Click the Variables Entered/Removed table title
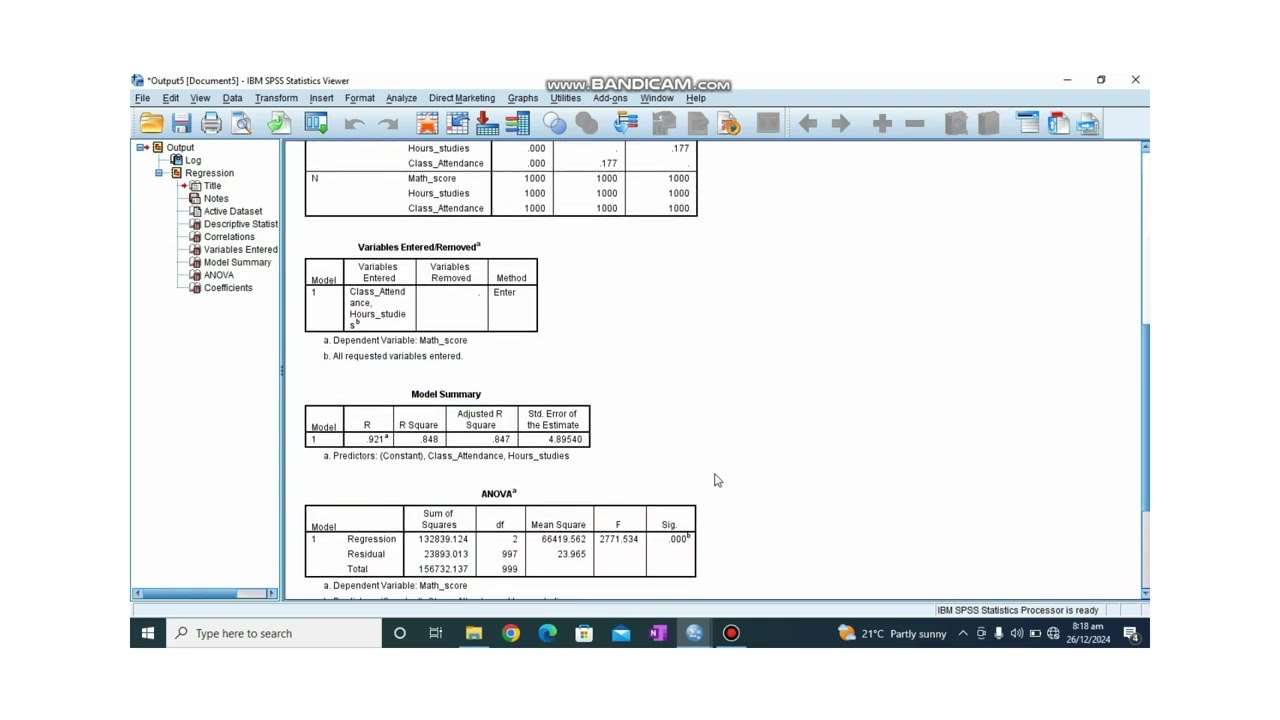1280x720 pixels. pyautogui.click(x=419, y=247)
